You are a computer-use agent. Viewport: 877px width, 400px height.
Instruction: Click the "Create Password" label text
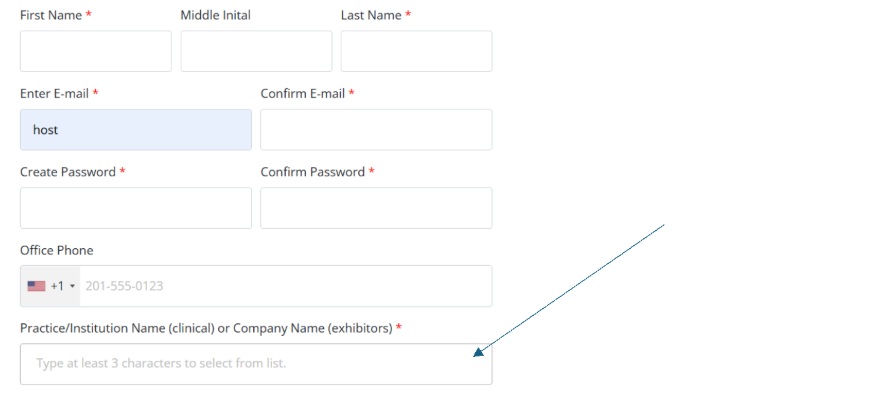click(x=68, y=172)
